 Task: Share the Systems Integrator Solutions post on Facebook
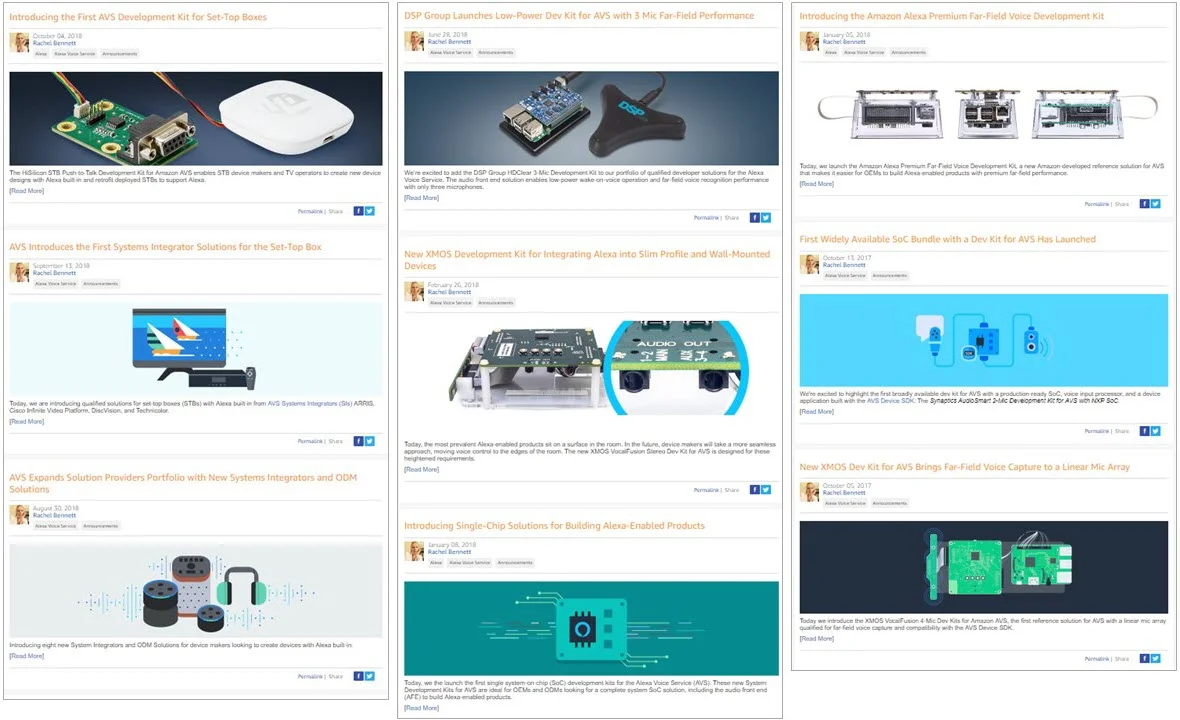358,442
